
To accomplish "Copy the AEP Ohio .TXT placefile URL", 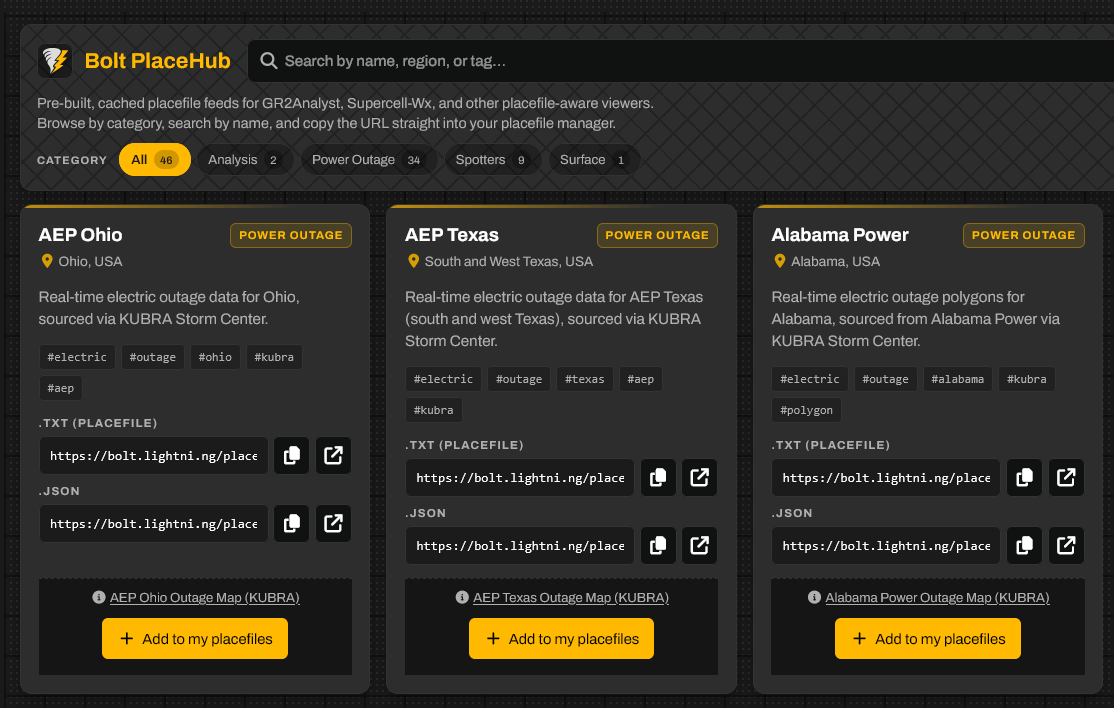I will 291,455.
